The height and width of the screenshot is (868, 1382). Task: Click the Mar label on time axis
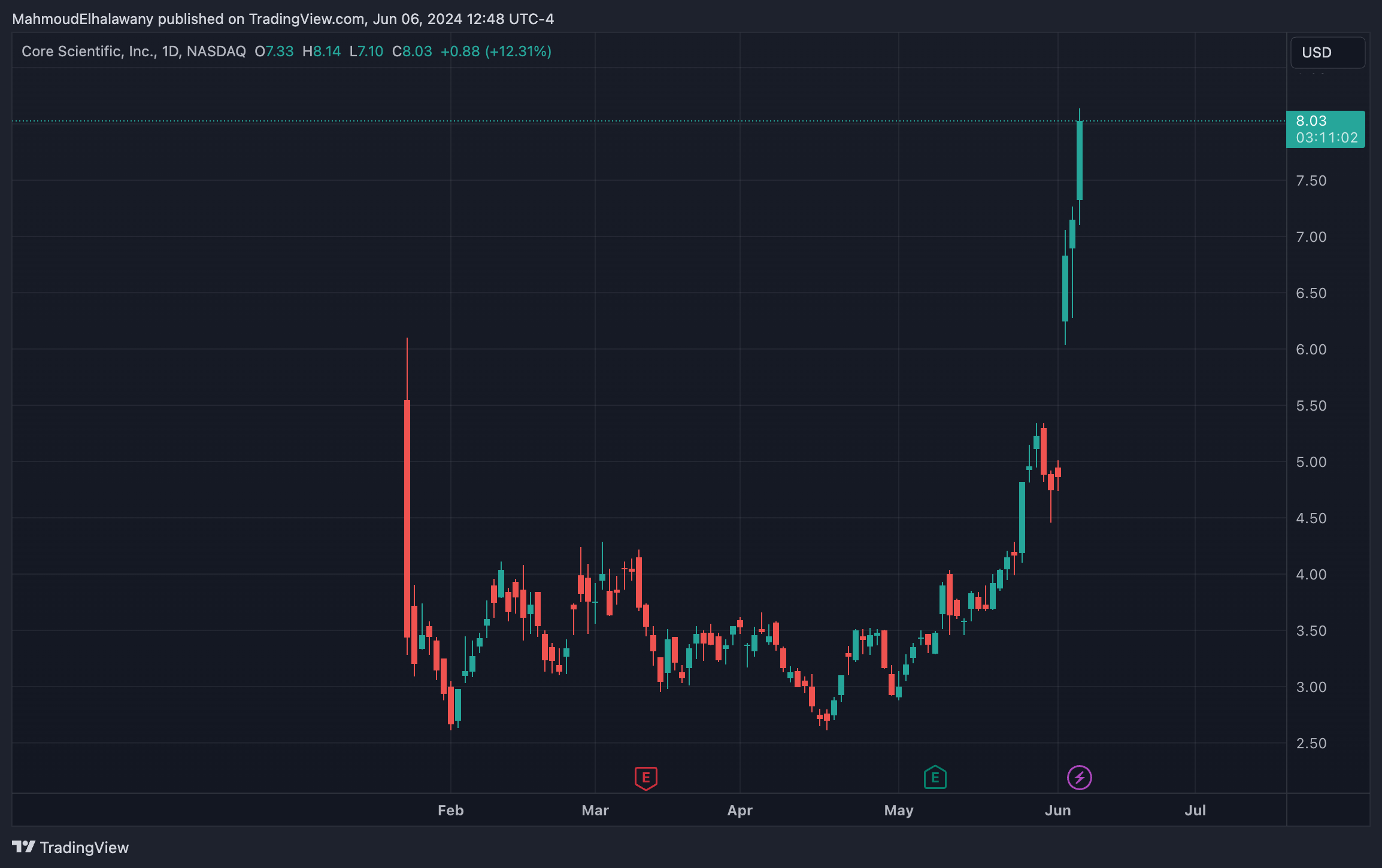click(x=595, y=811)
